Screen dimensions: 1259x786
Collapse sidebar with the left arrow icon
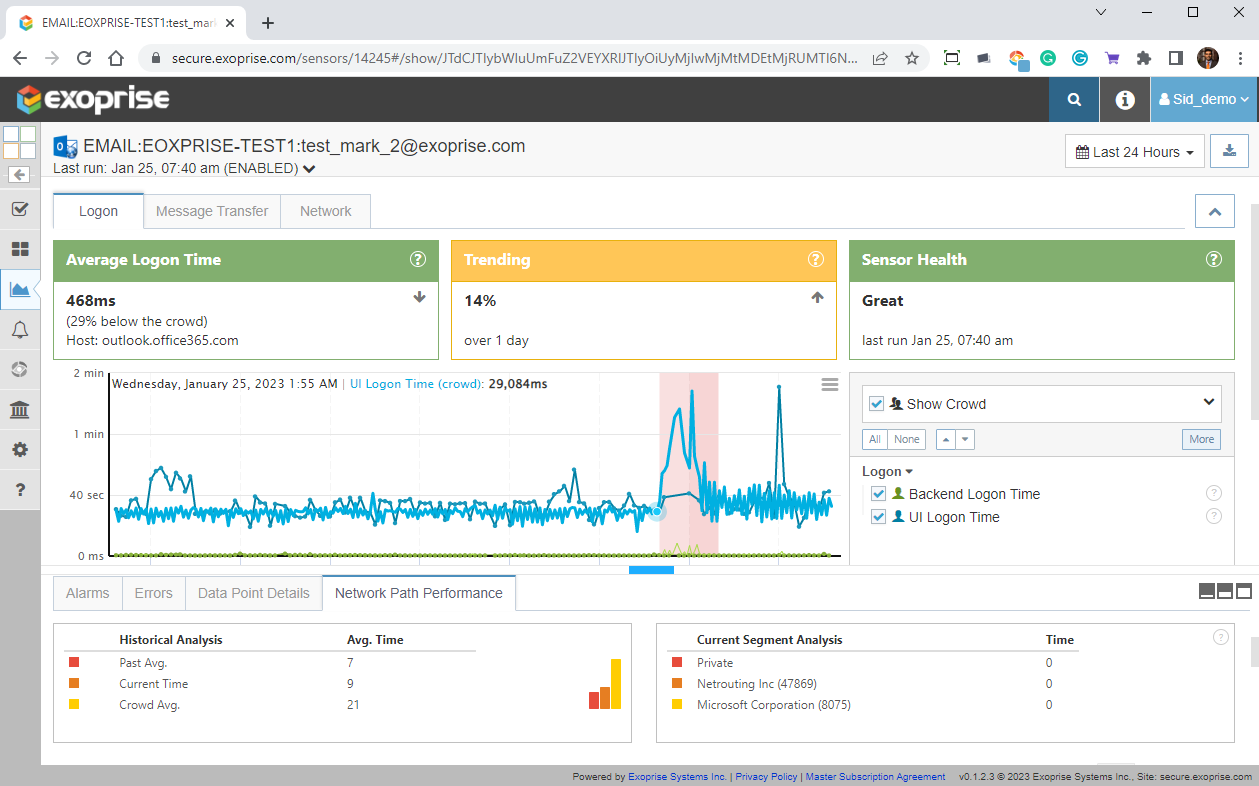tap(19, 174)
